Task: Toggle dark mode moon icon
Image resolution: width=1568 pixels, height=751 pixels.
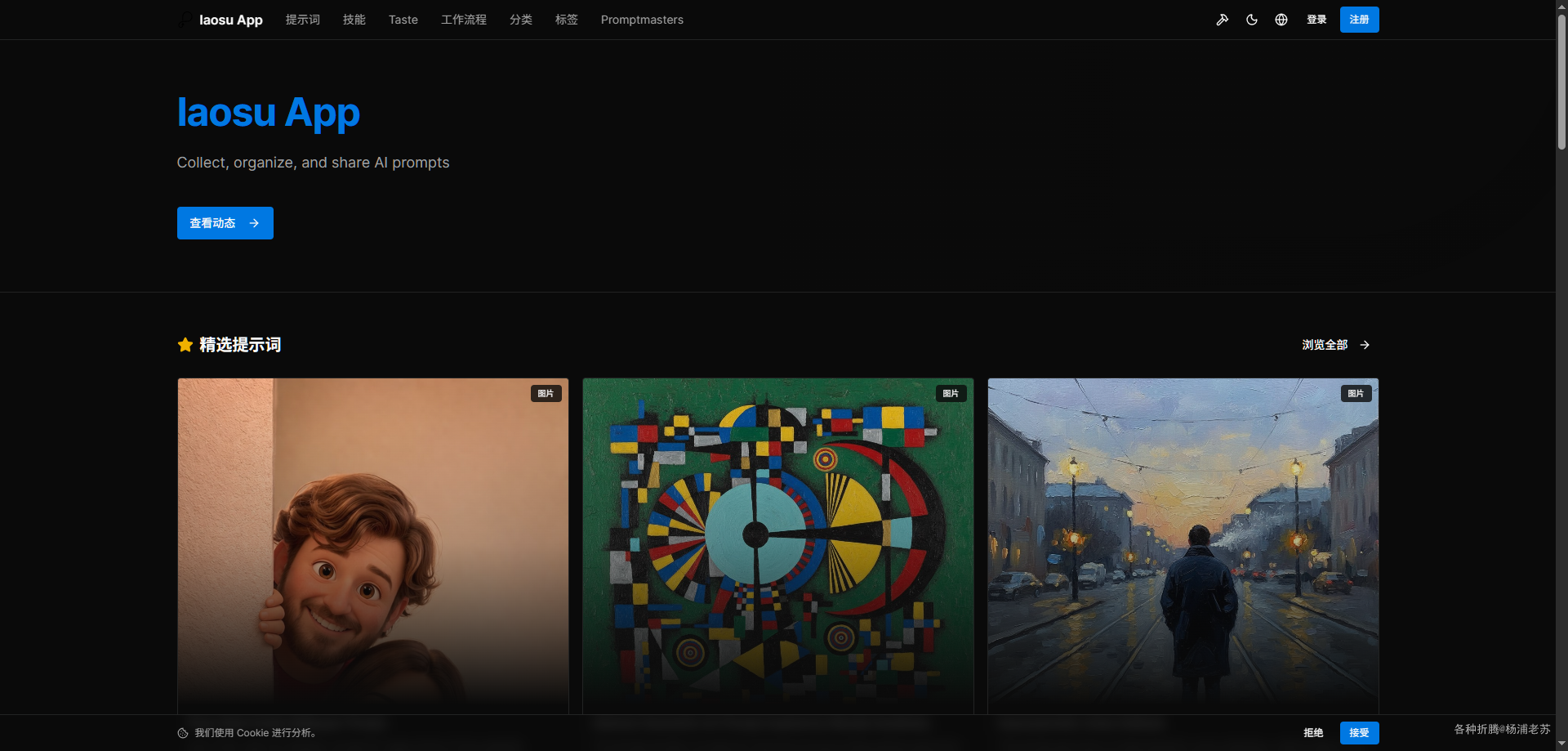Action: coord(1252,20)
